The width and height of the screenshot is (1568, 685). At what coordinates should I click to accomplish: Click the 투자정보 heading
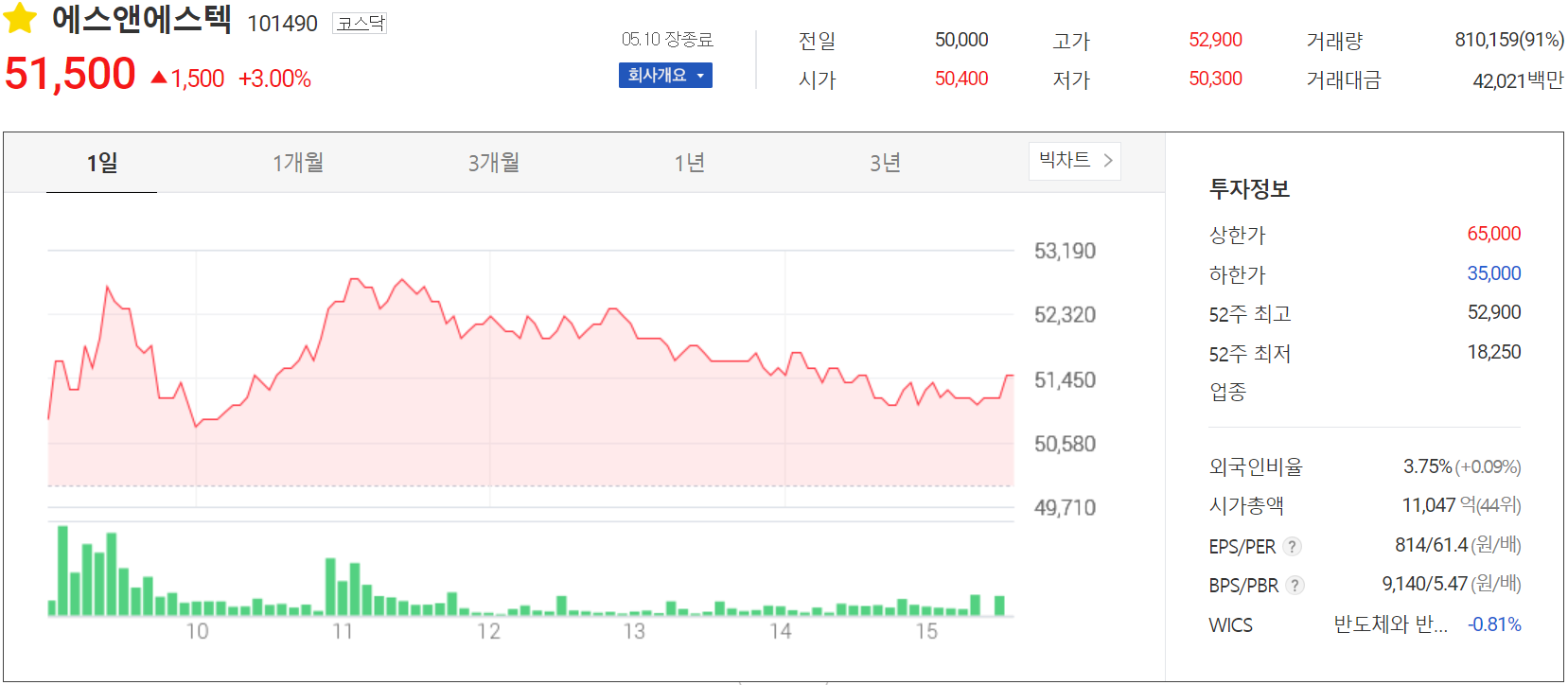(1249, 188)
